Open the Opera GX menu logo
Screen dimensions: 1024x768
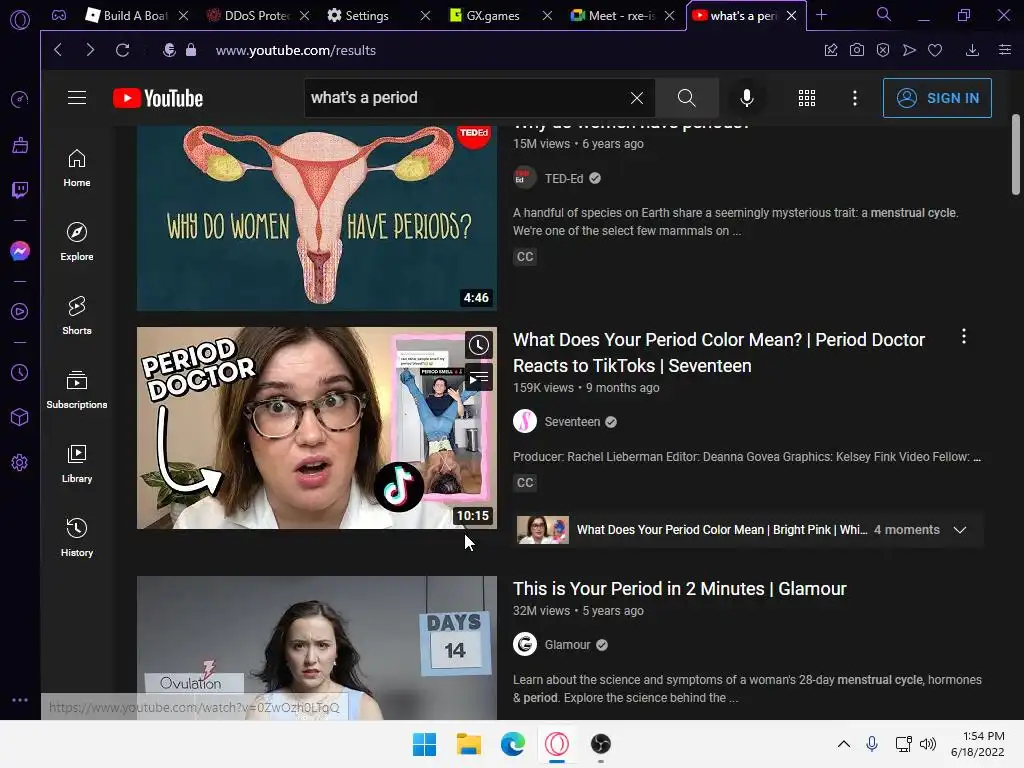20,20
